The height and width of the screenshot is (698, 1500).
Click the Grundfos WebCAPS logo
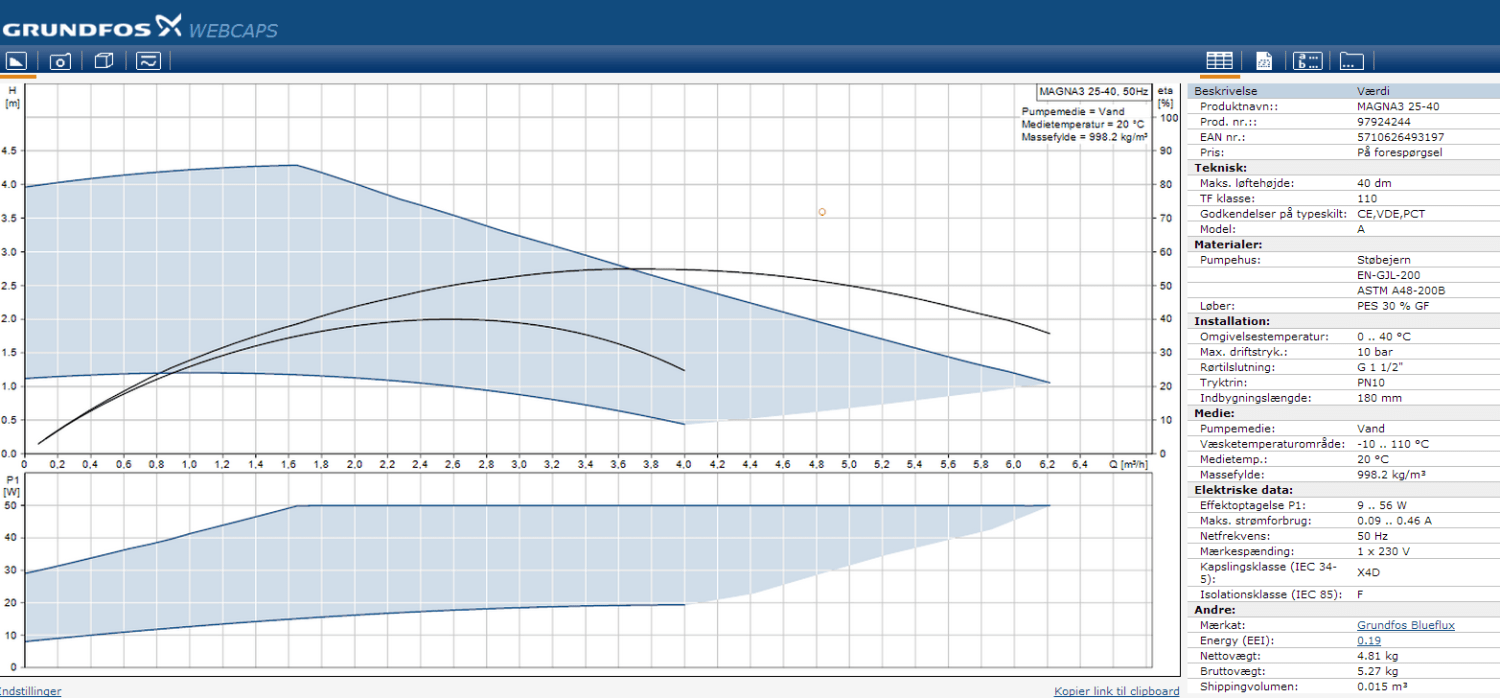140,25
